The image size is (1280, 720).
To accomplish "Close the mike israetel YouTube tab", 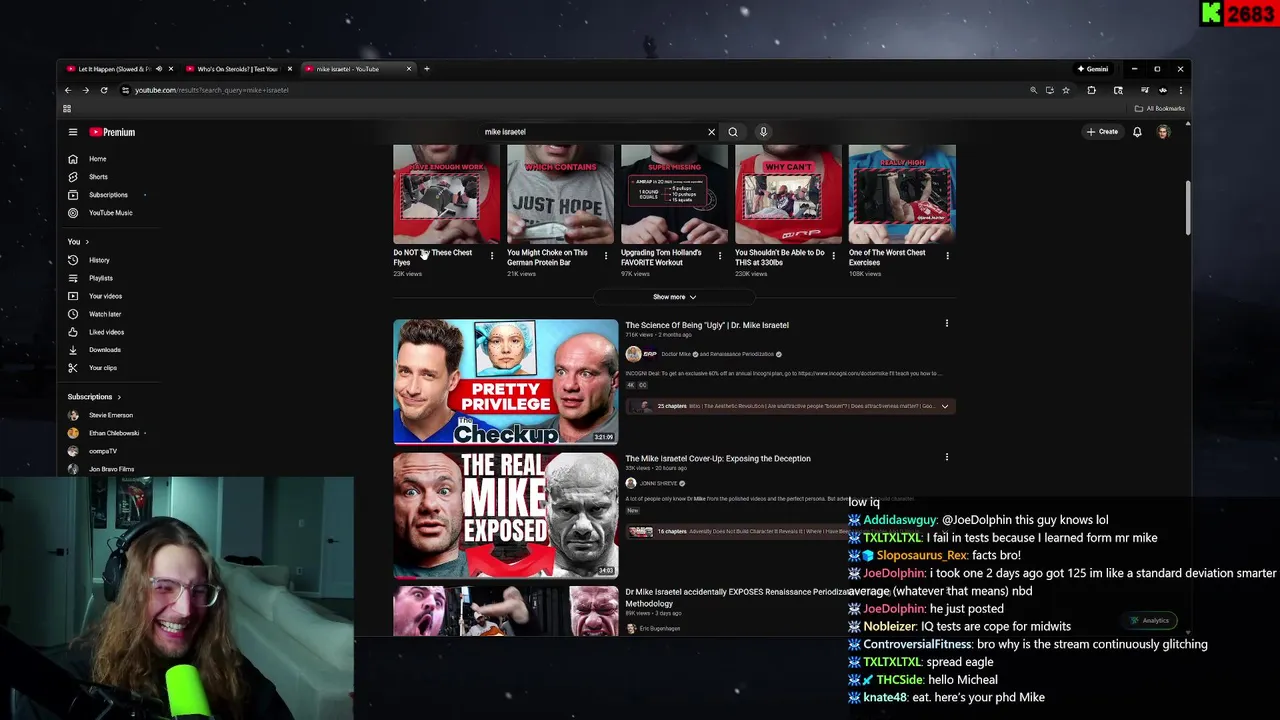I will click(x=408, y=69).
